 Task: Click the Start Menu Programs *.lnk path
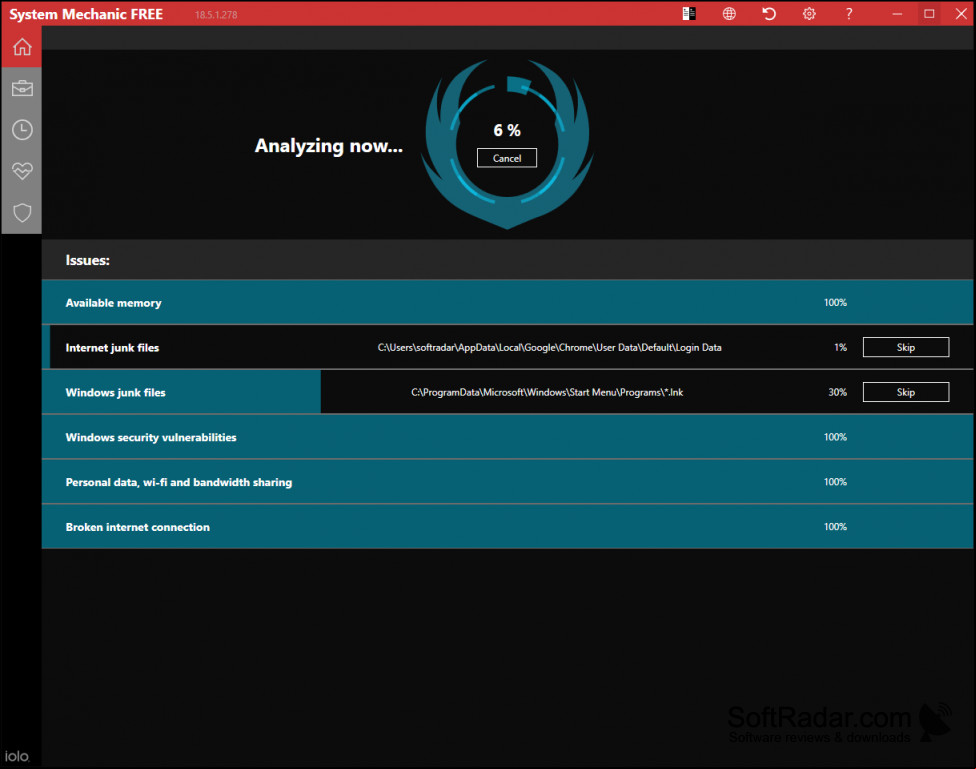tap(547, 392)
